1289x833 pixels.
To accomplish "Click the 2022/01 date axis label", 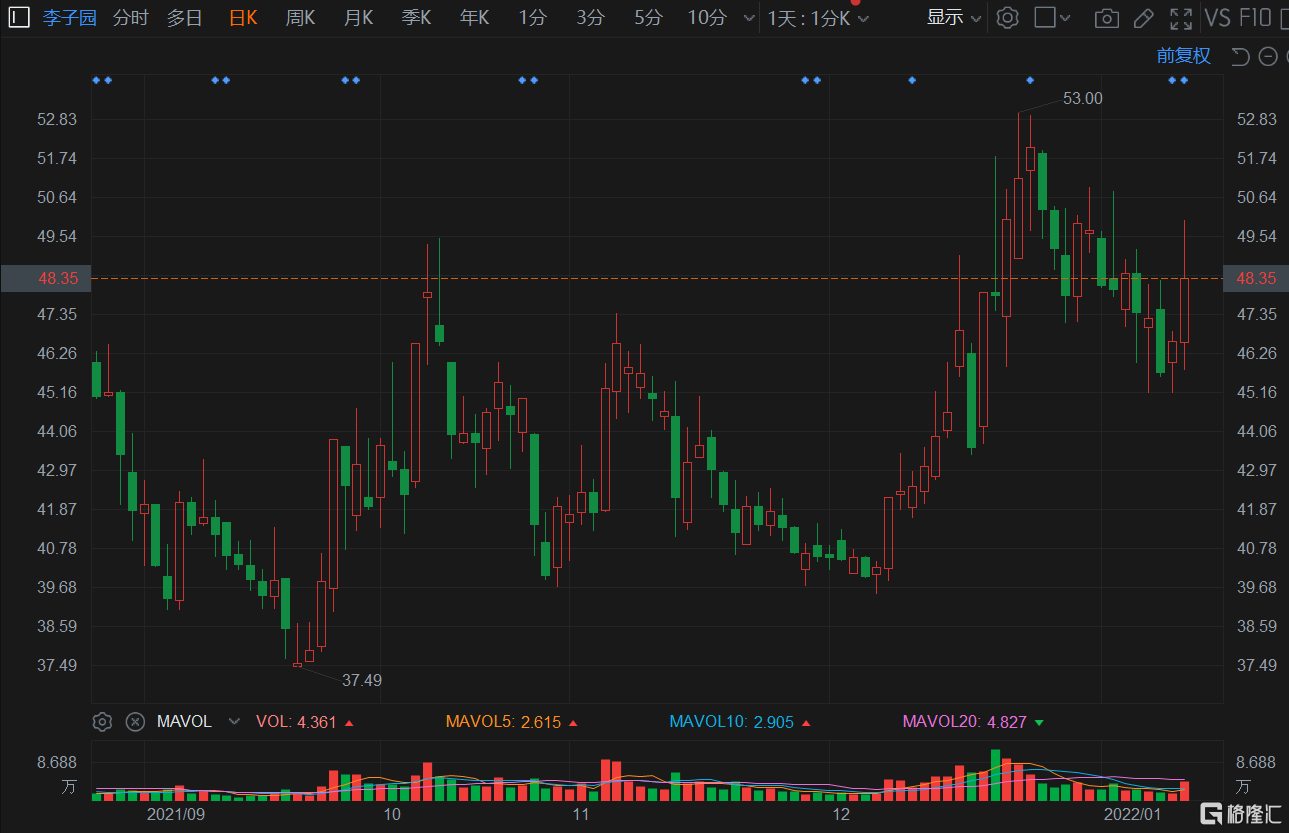I will 1132,815.
